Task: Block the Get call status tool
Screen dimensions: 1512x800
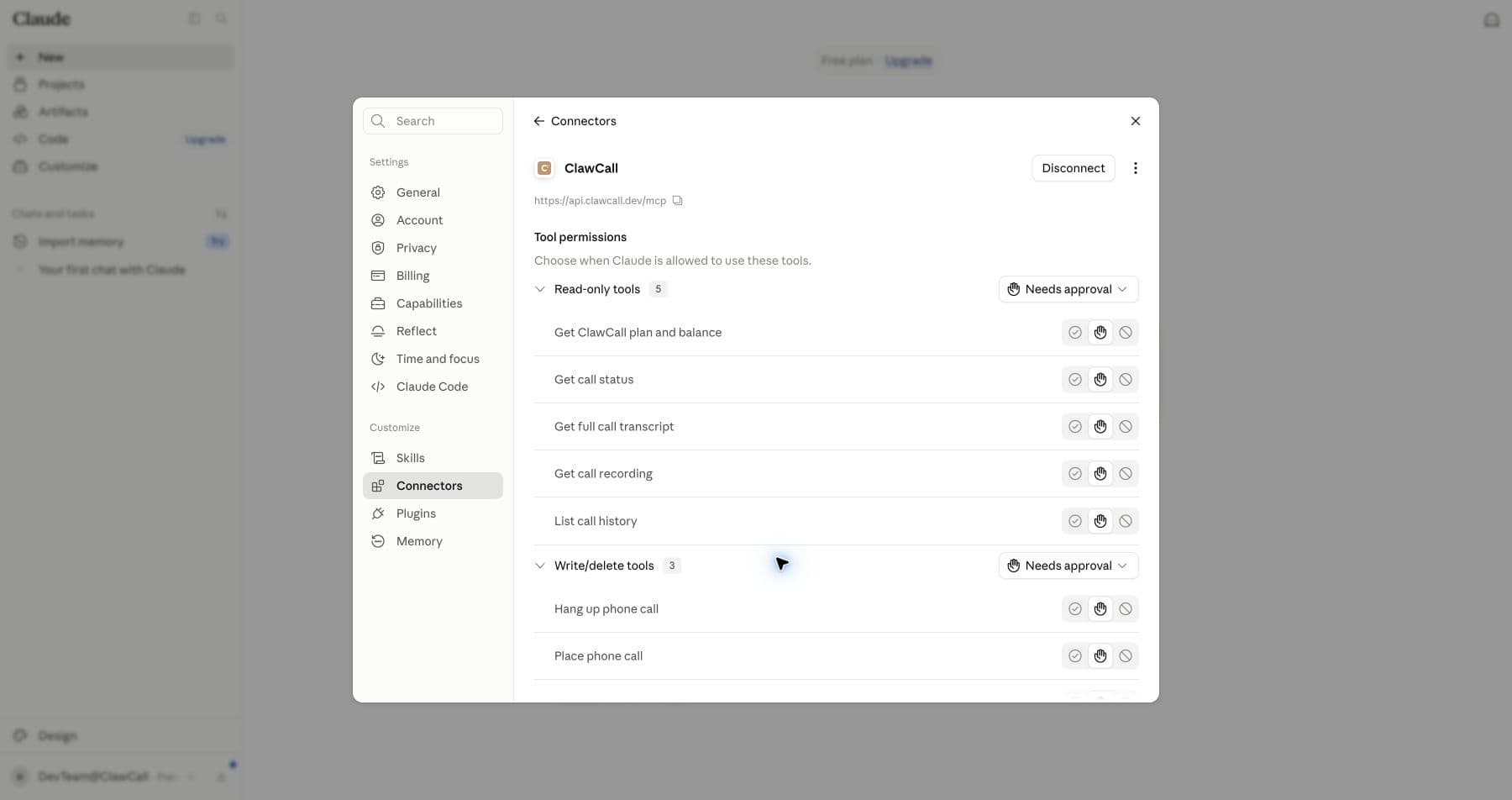Action: click(1125, 380)
